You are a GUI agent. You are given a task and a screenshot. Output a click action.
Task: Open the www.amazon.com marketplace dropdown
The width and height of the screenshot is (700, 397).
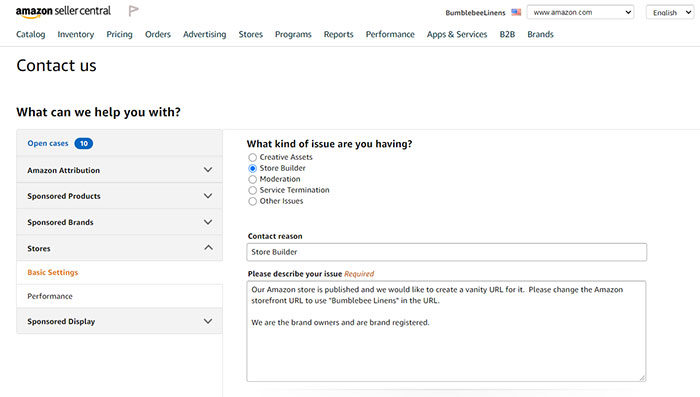(580, 12)
